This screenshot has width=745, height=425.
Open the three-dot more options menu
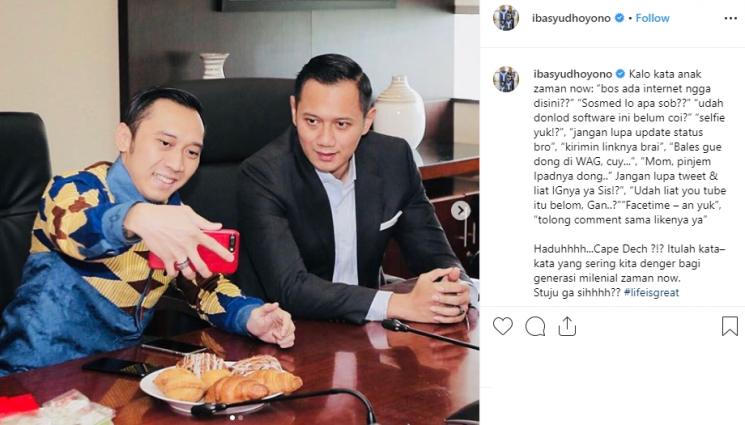point(730,18)
